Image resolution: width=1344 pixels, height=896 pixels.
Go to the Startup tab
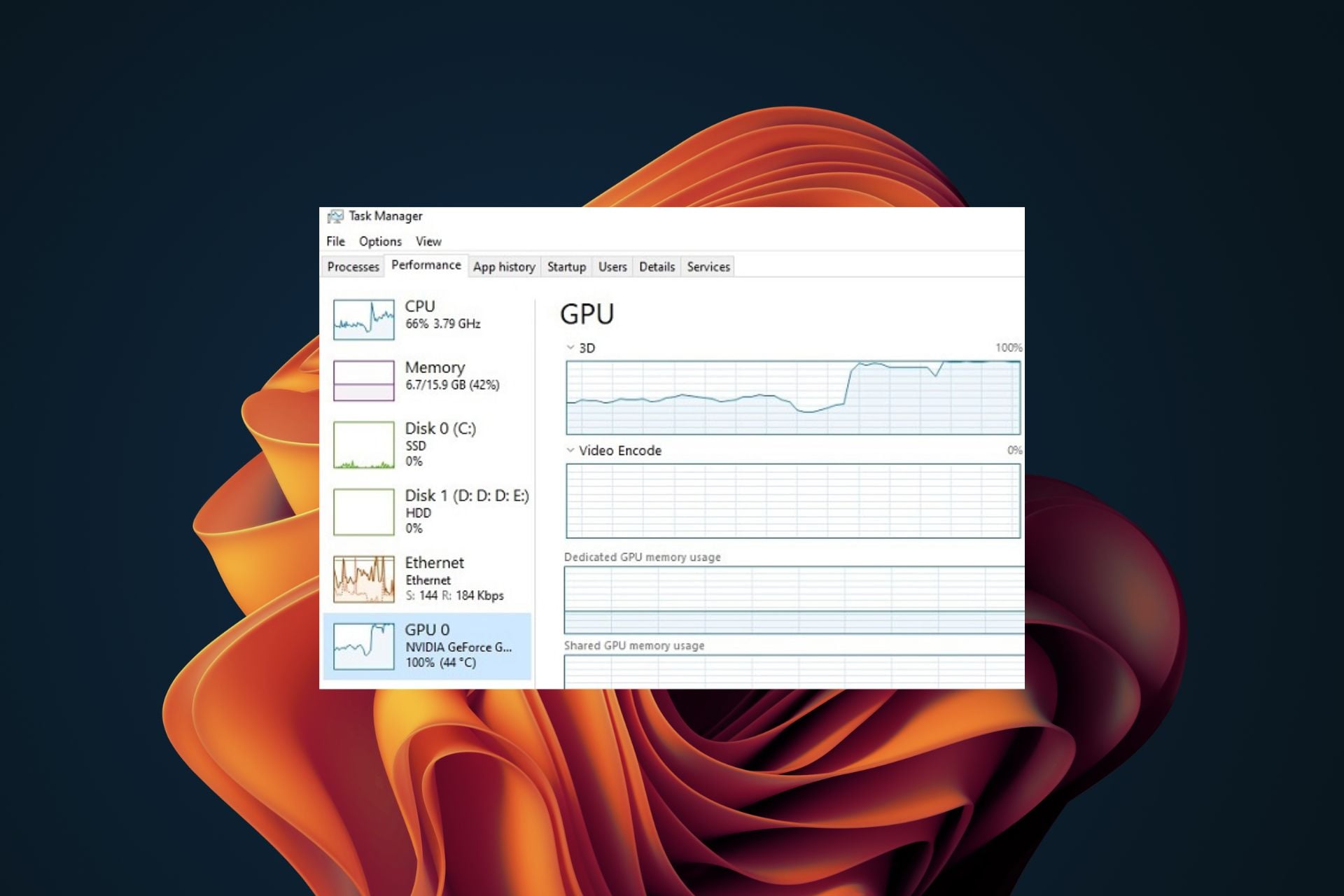[x=566, y=267]
